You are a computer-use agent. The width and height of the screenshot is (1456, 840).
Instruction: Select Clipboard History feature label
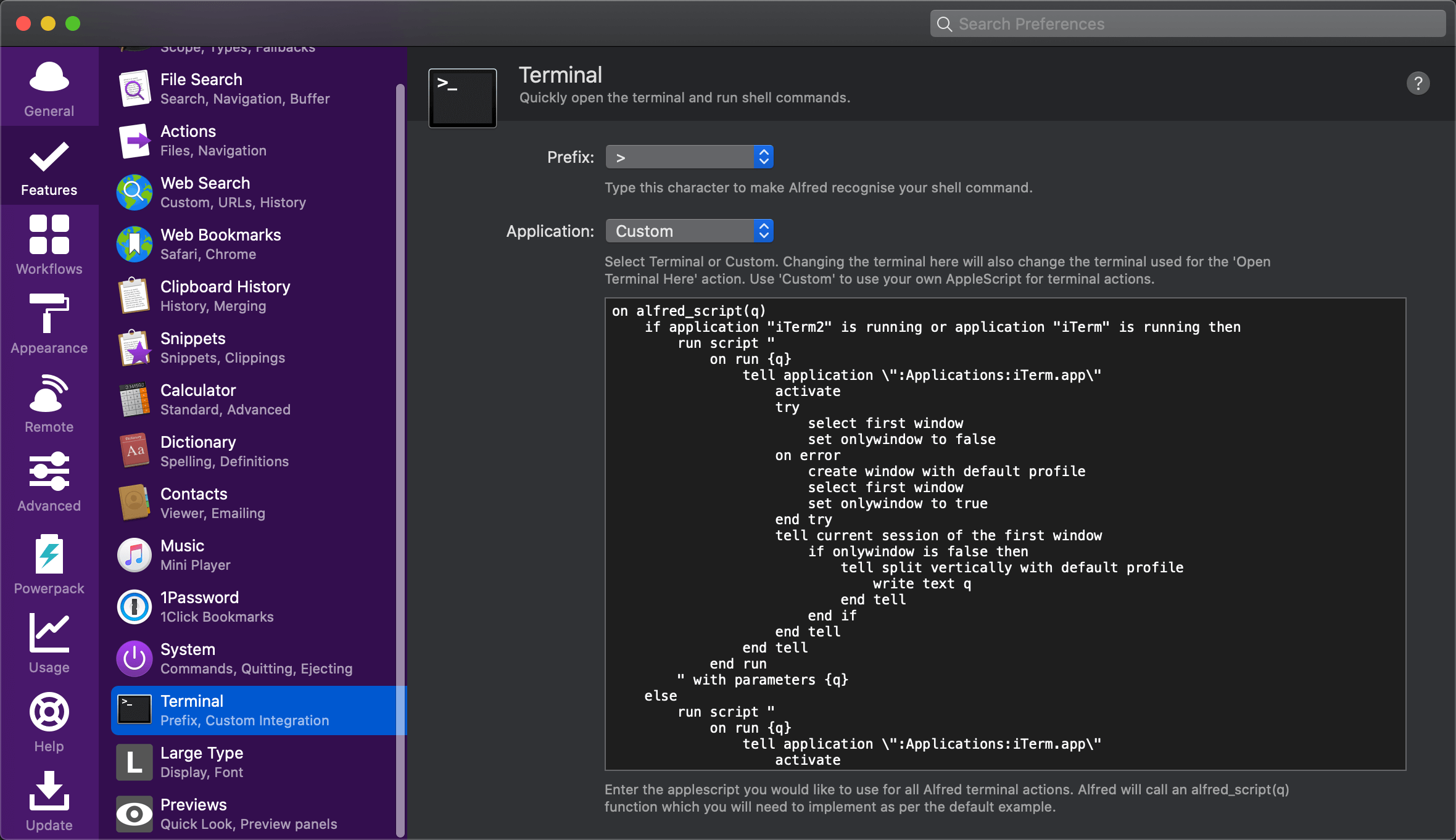pyautogui.click(x=225, y=287)
